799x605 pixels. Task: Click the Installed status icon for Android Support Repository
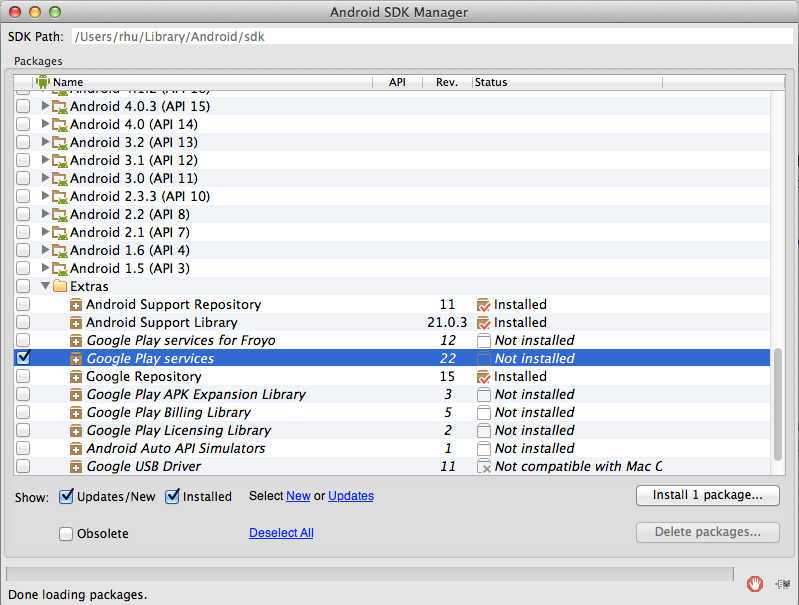pos(483,305)
